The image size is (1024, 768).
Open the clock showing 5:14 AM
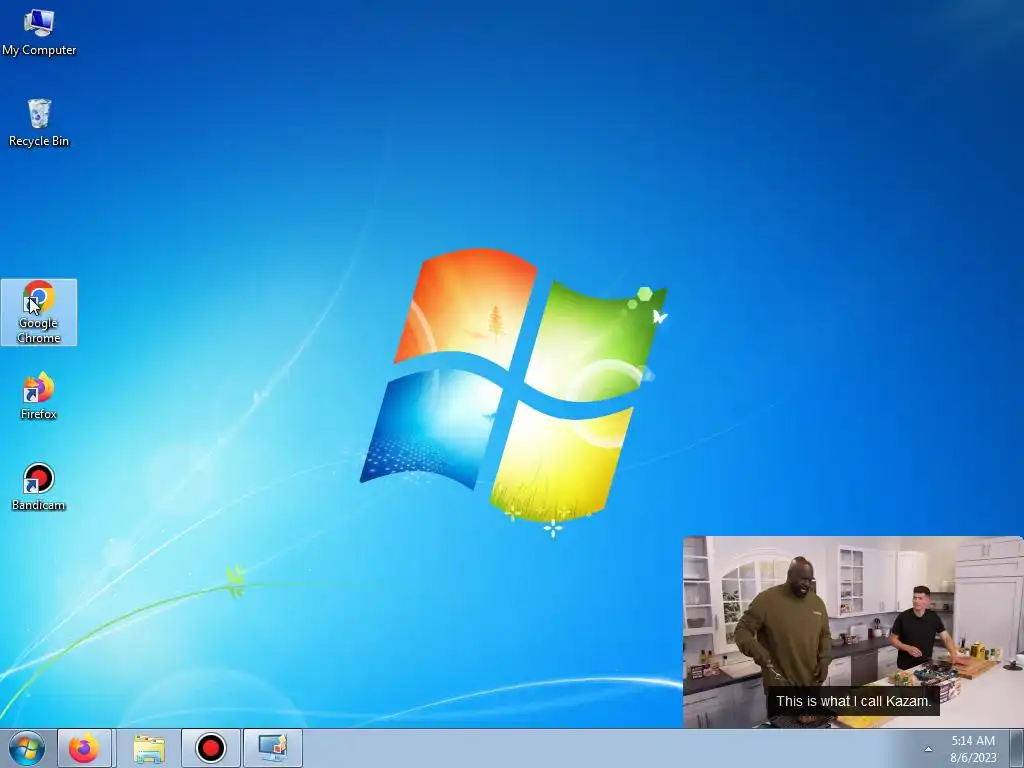[x=973, y=749]
